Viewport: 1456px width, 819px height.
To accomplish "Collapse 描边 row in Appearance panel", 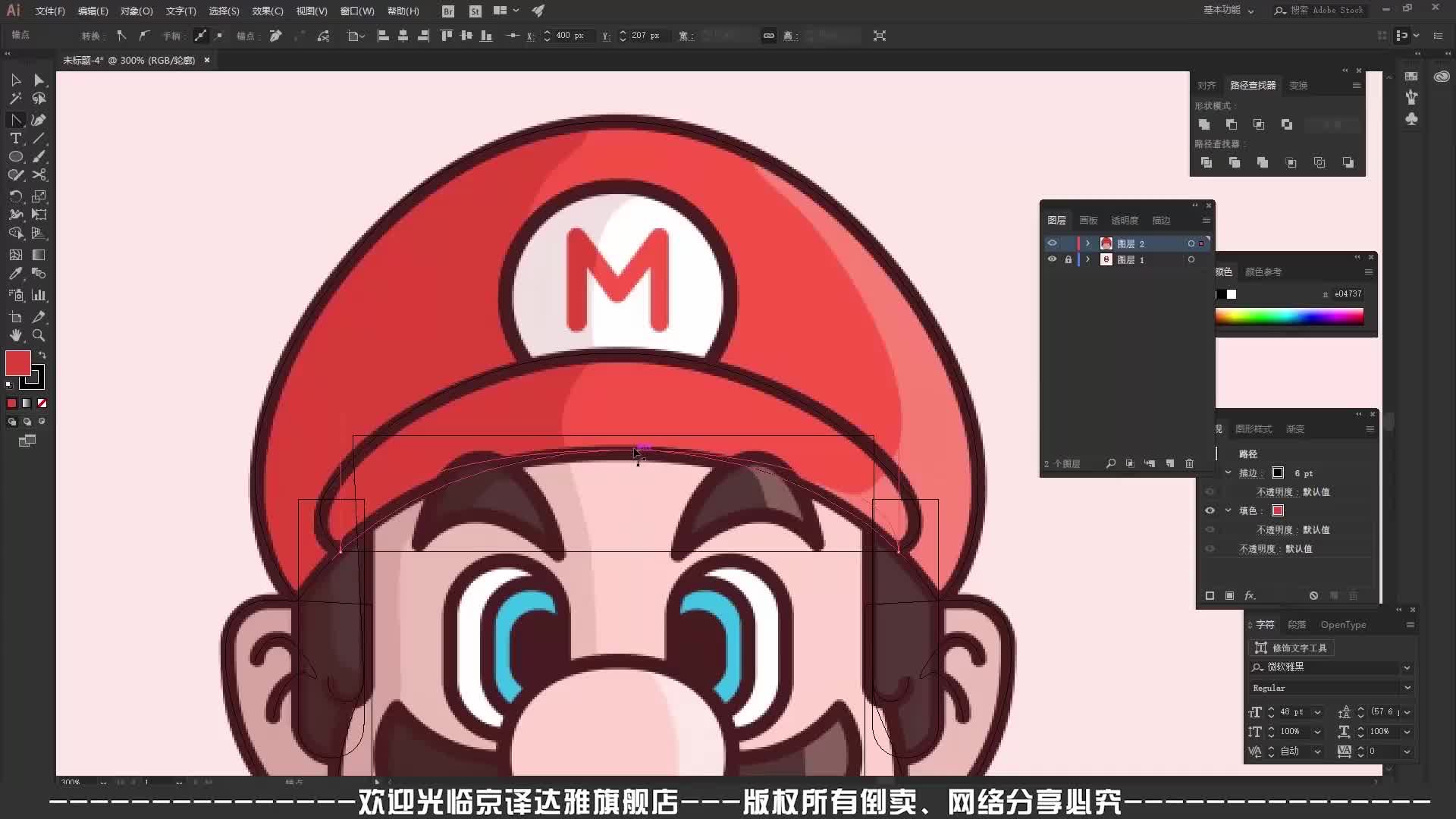I will (x=1228, y=472).
